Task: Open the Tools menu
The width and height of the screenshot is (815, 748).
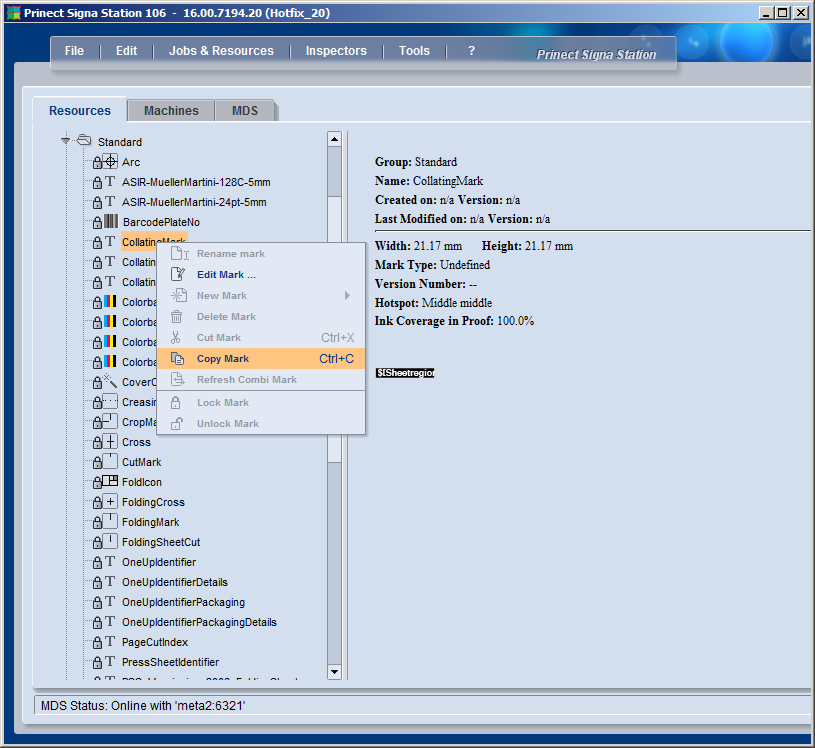Action: pyautogui.click(x=414, y=51)
